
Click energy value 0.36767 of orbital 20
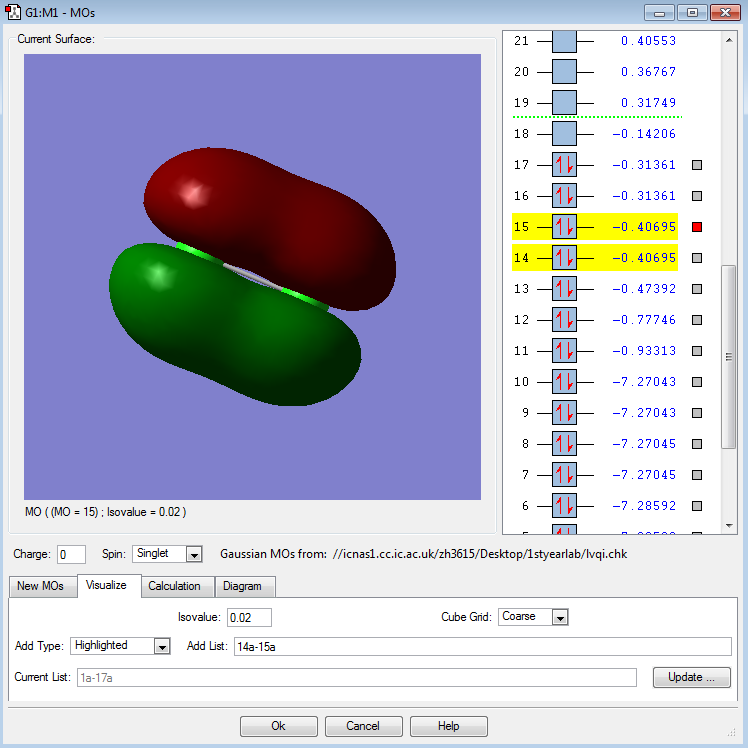pyautogui.click(x=648, y=72)
